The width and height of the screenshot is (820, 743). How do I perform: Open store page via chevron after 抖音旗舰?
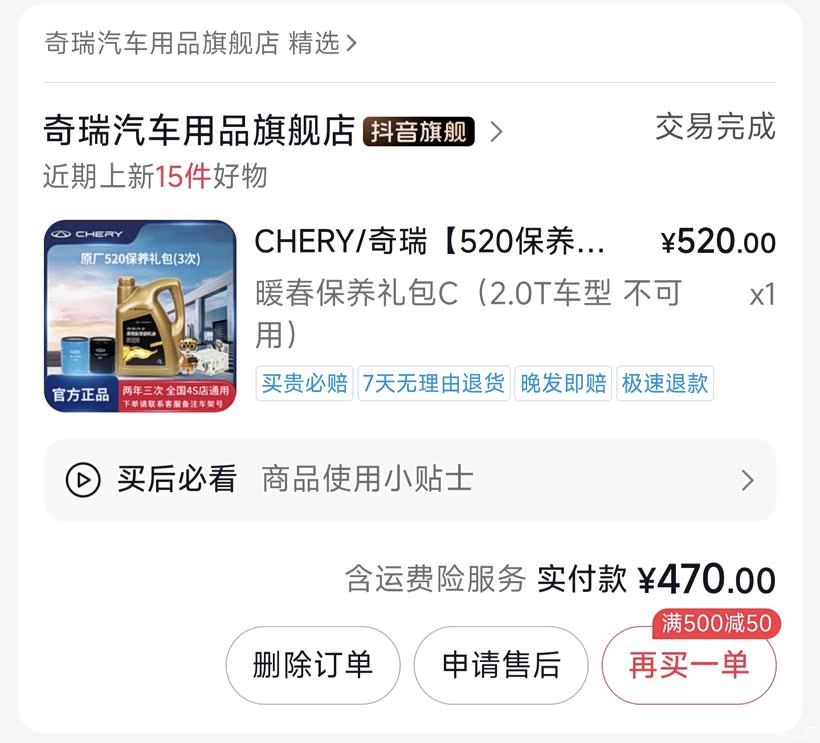(x=496, y=132)
